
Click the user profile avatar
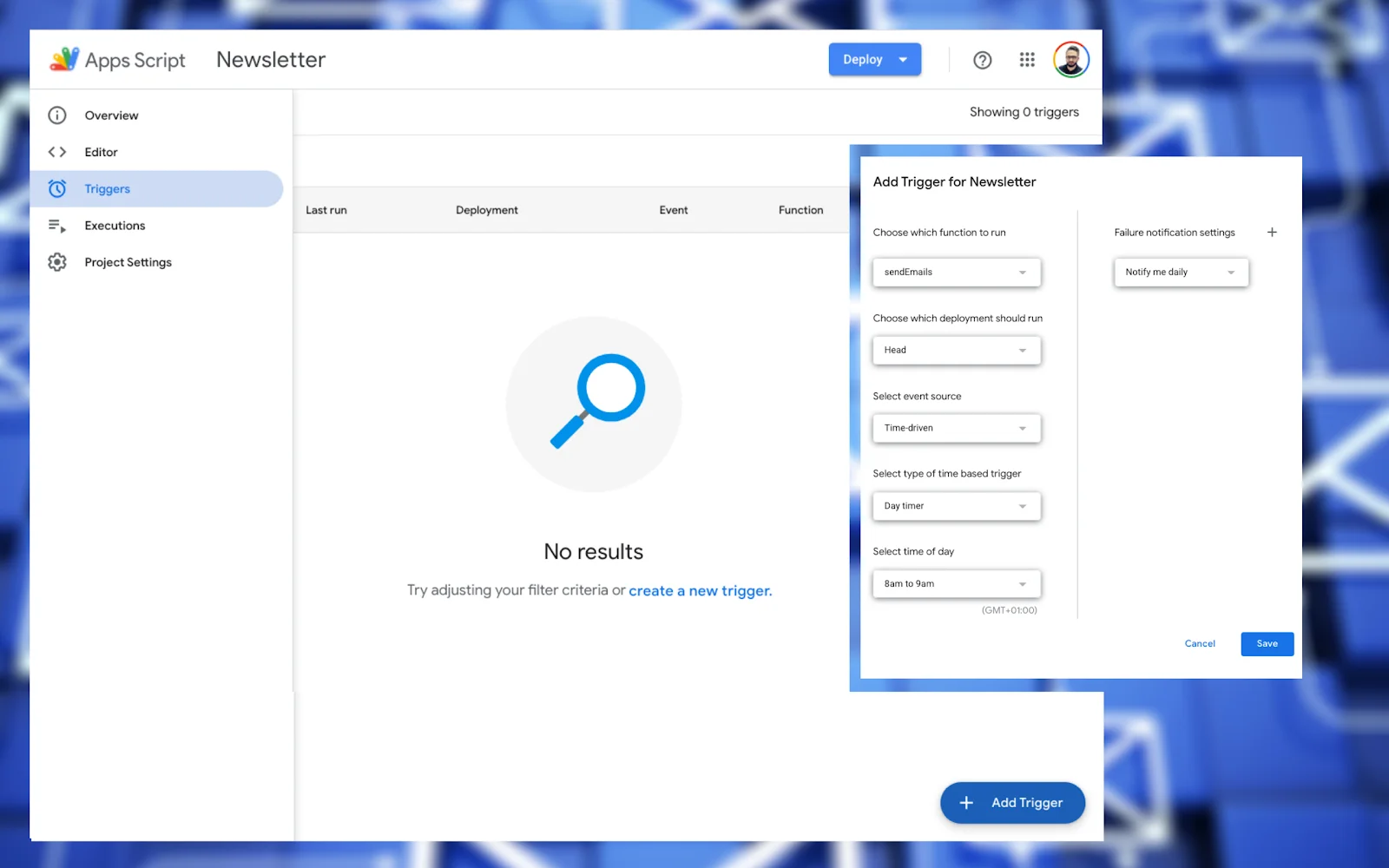[x=1071, y=59]
